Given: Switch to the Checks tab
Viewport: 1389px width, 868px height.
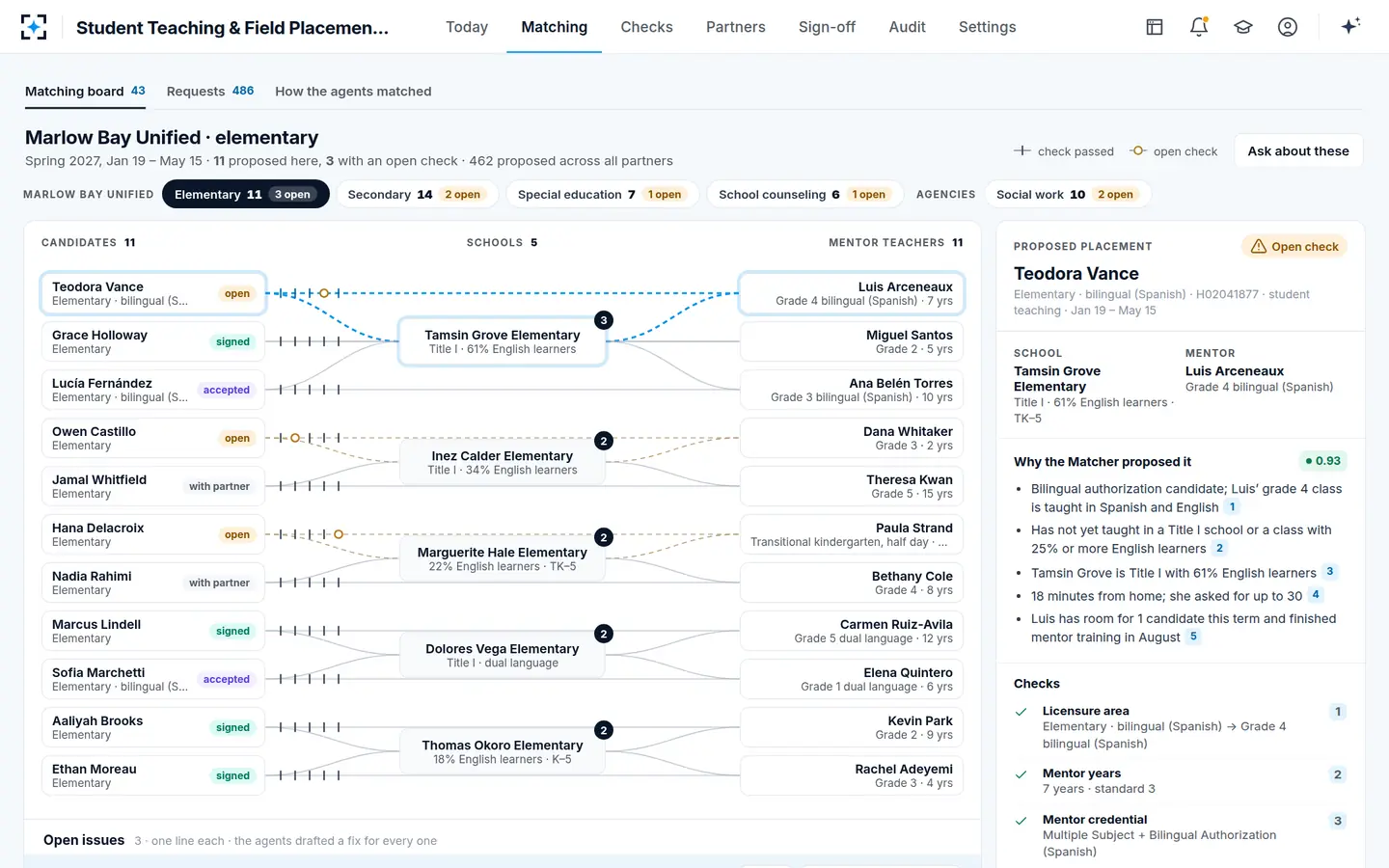Looking at the screenshot, I should [x=646, y=27].
